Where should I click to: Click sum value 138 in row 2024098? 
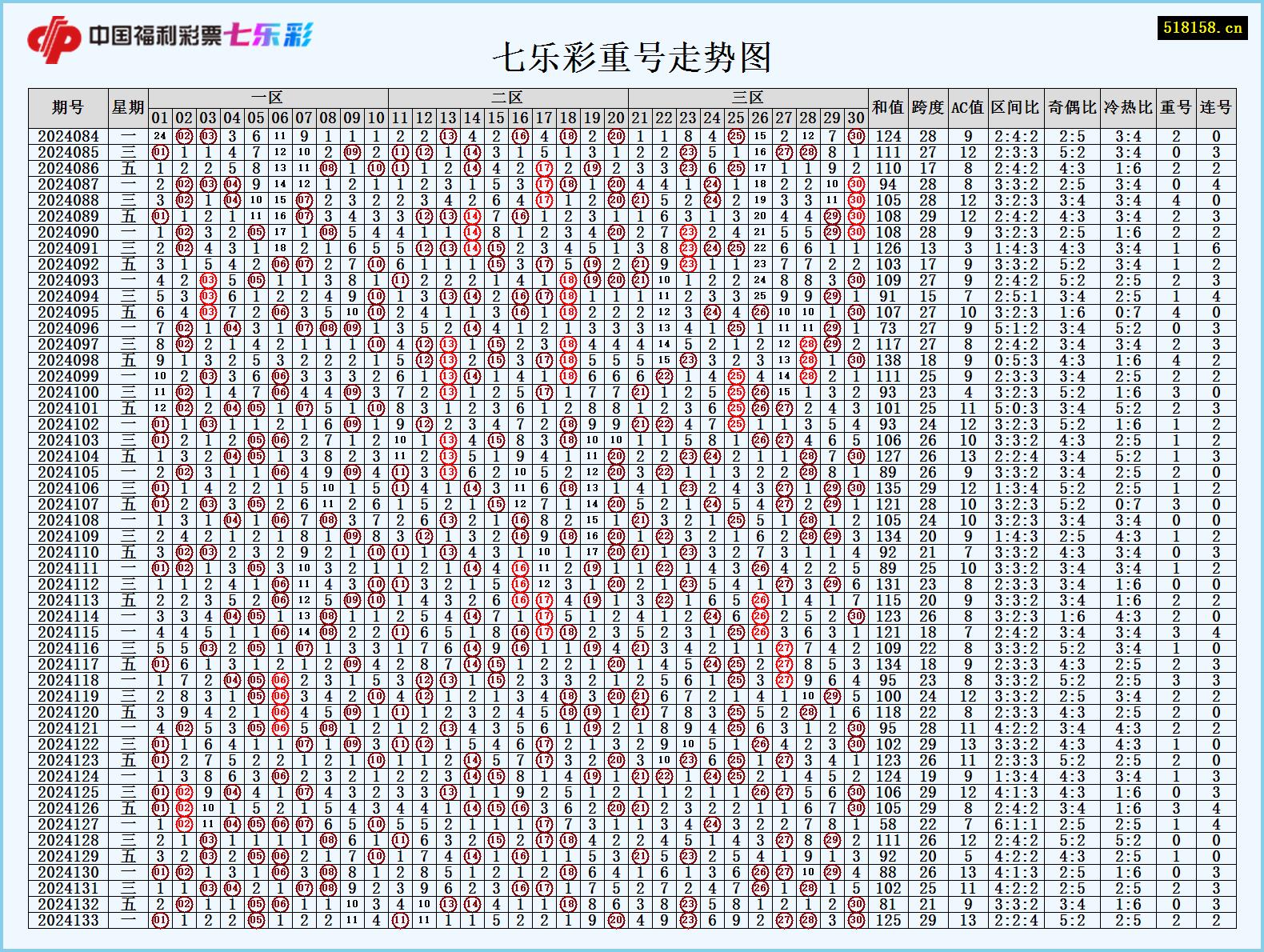point(888,361)
